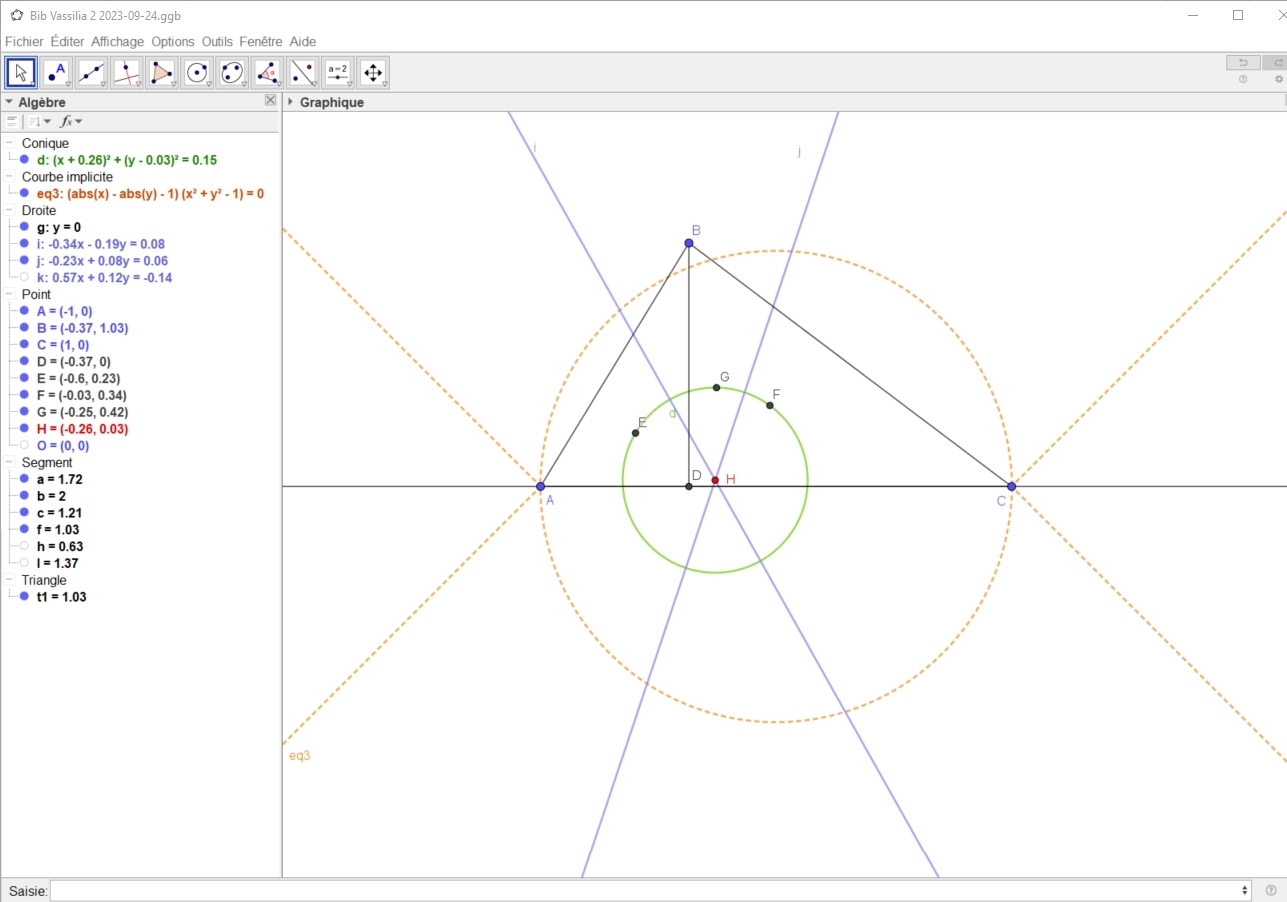
Task: Choose the Line through two points tool
Action: click(x=91, y=72)
